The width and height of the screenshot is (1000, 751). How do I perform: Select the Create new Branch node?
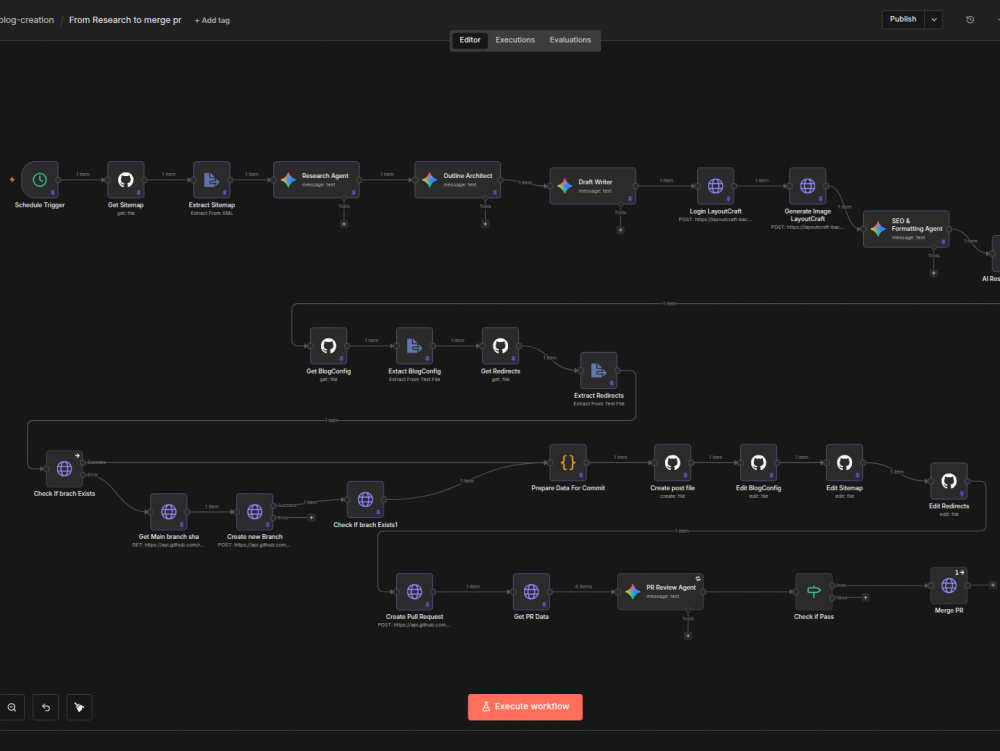click(254, 511)
